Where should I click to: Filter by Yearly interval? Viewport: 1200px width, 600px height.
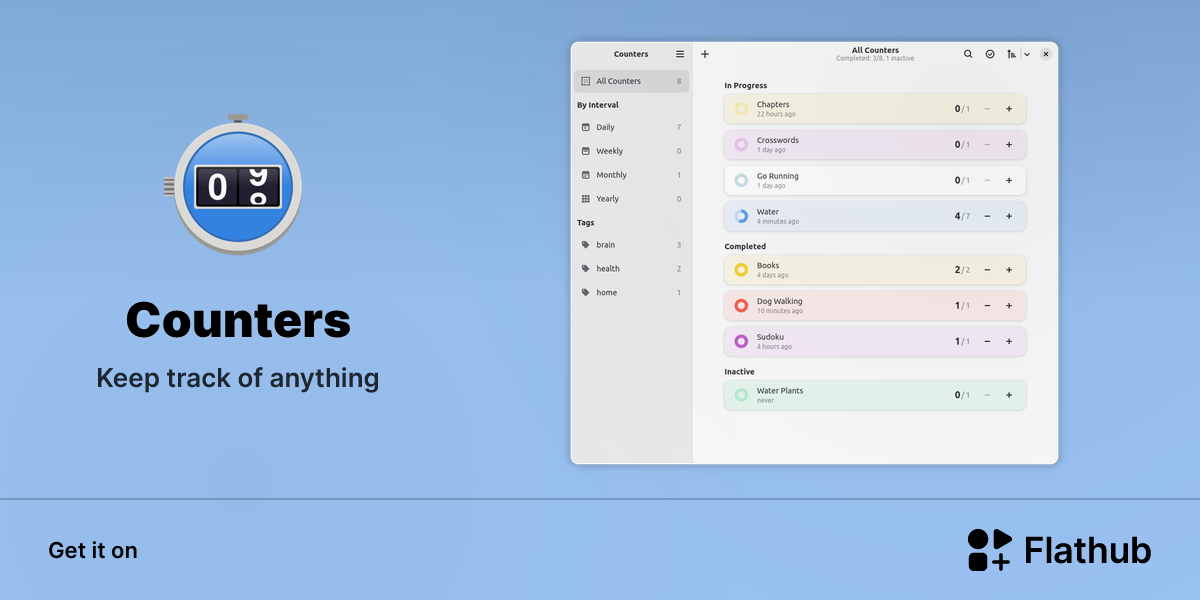tap(631, 199)
